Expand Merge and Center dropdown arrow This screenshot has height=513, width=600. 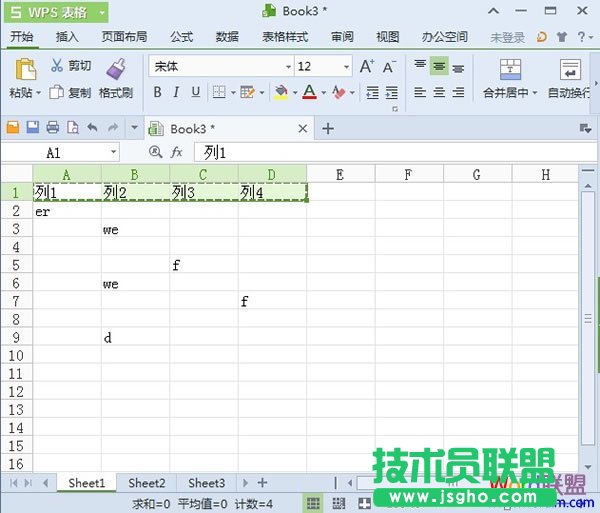pyautogui.click(x=535, y=93)
